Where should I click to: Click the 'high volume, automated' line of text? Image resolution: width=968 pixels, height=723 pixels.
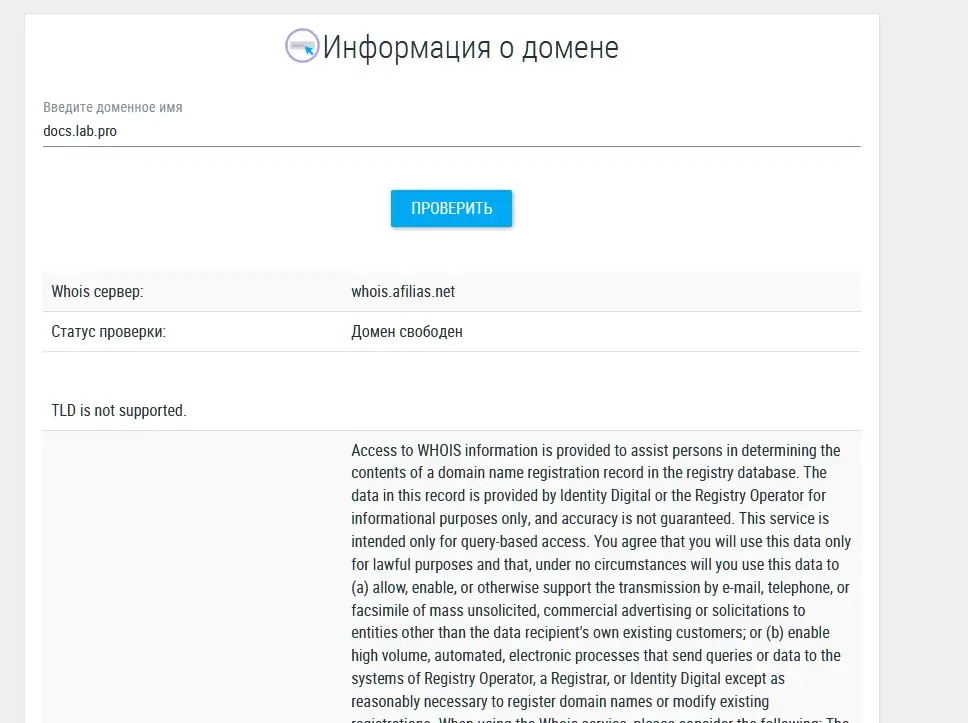coord(596,656)
